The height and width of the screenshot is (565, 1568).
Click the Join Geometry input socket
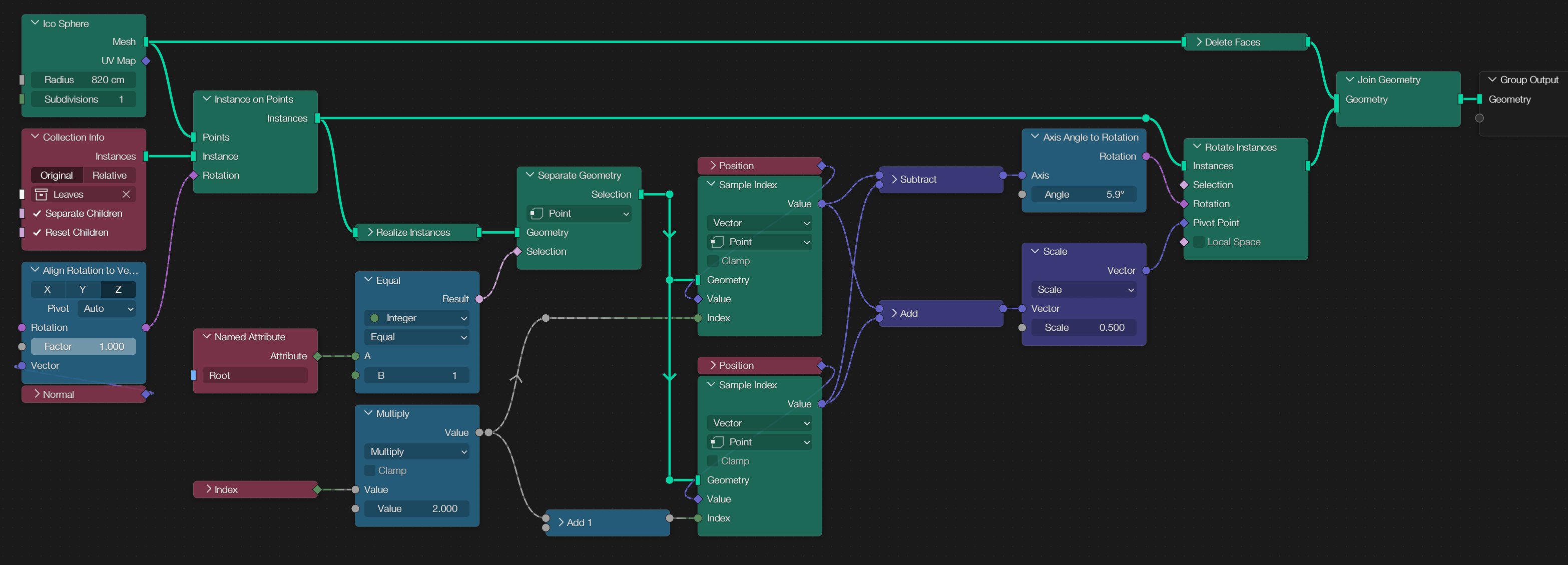coord(1336,104)
